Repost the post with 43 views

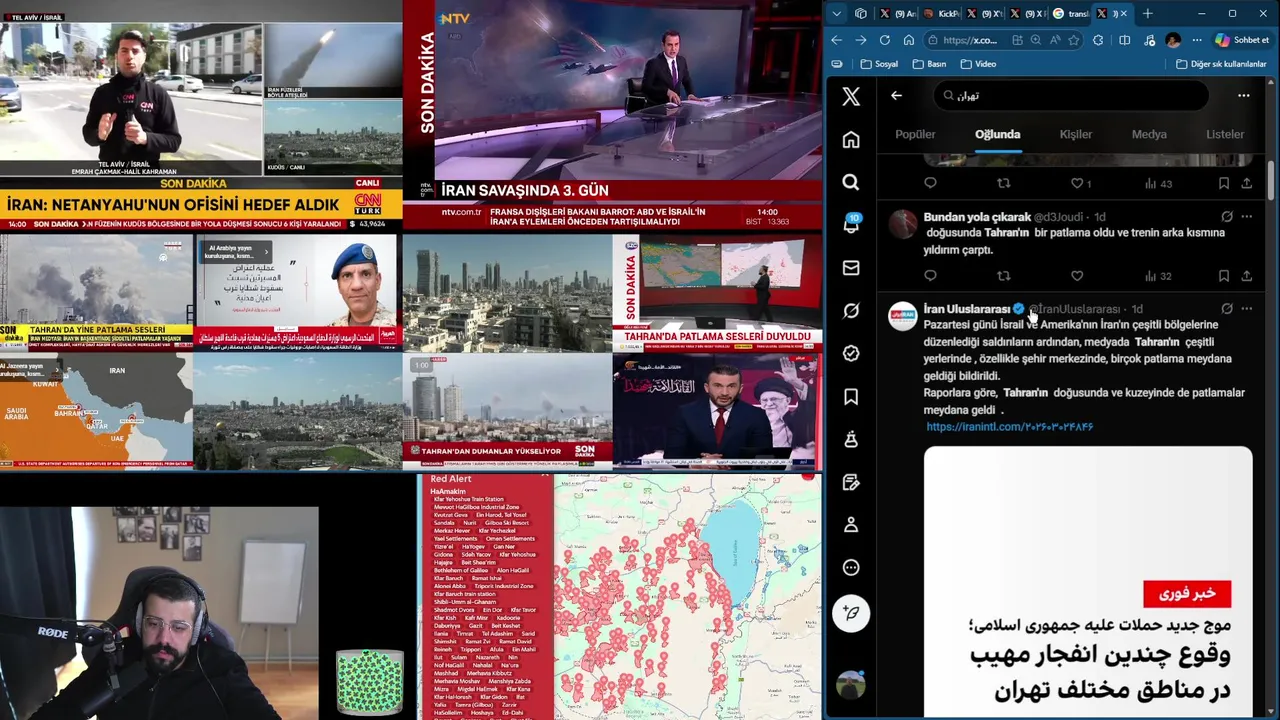point(1004,183)
